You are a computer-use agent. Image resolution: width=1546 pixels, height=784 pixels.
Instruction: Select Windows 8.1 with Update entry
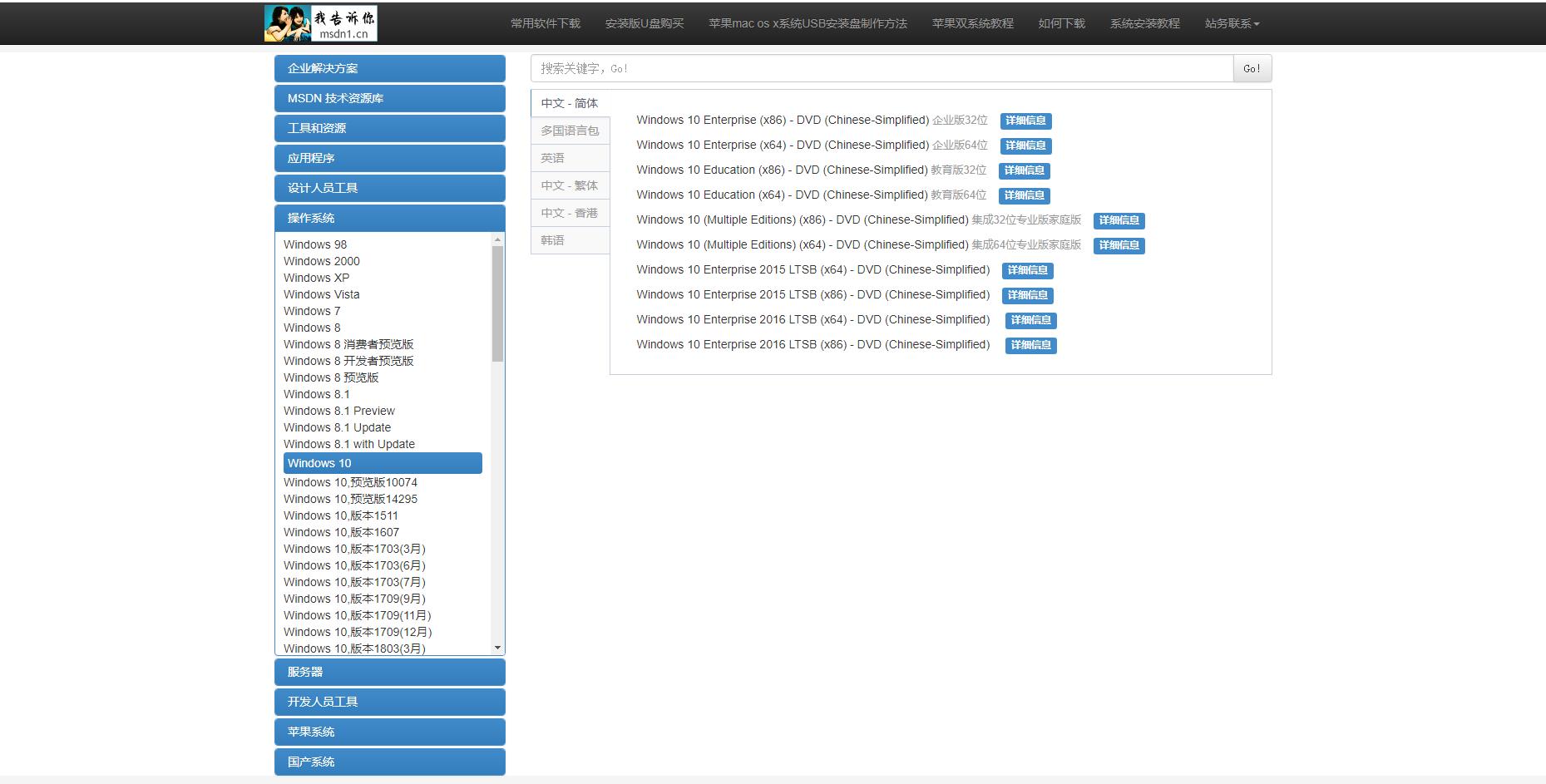[x=349, y=444]
